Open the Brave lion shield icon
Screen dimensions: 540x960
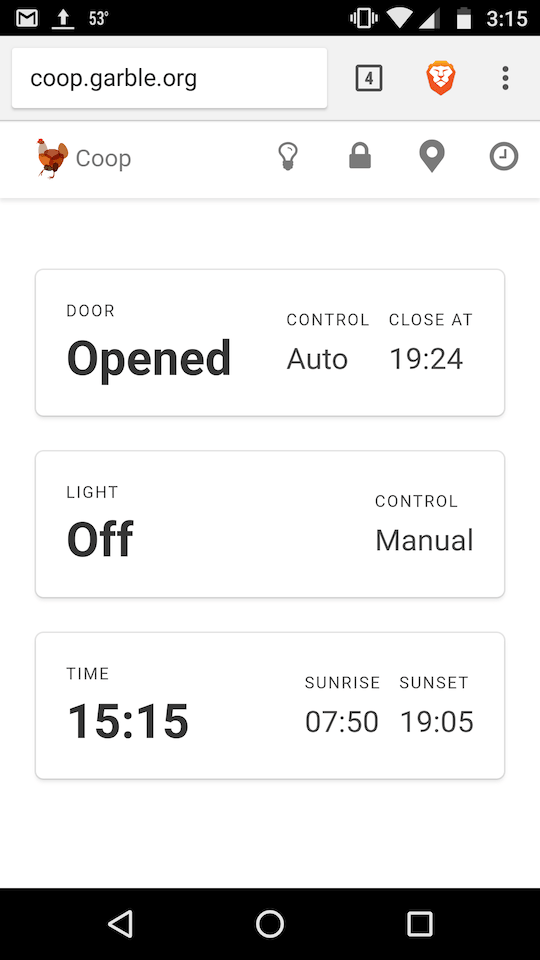(x=441, y=78)
